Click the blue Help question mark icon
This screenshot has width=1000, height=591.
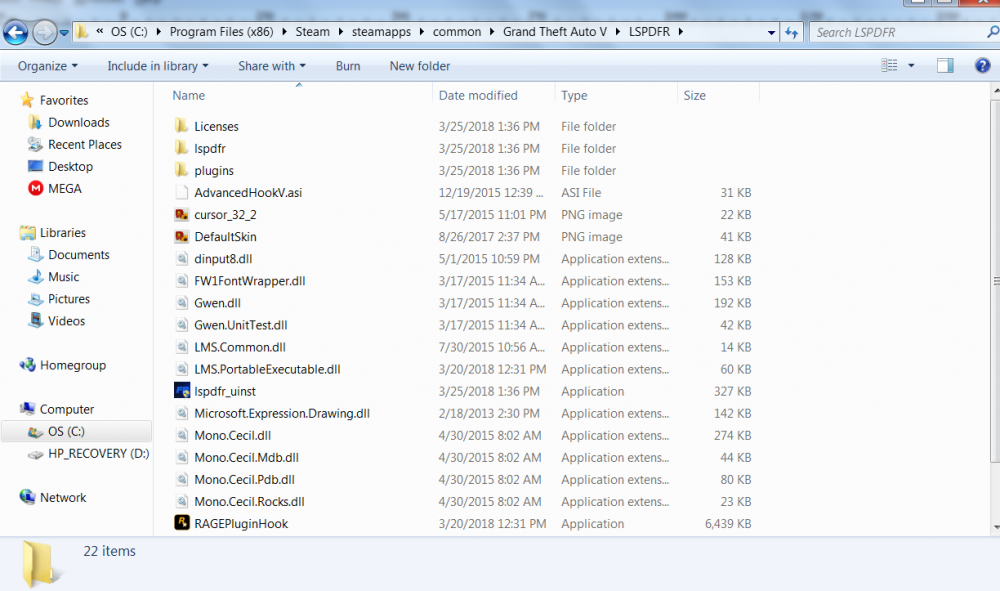(x=982, y=66)
